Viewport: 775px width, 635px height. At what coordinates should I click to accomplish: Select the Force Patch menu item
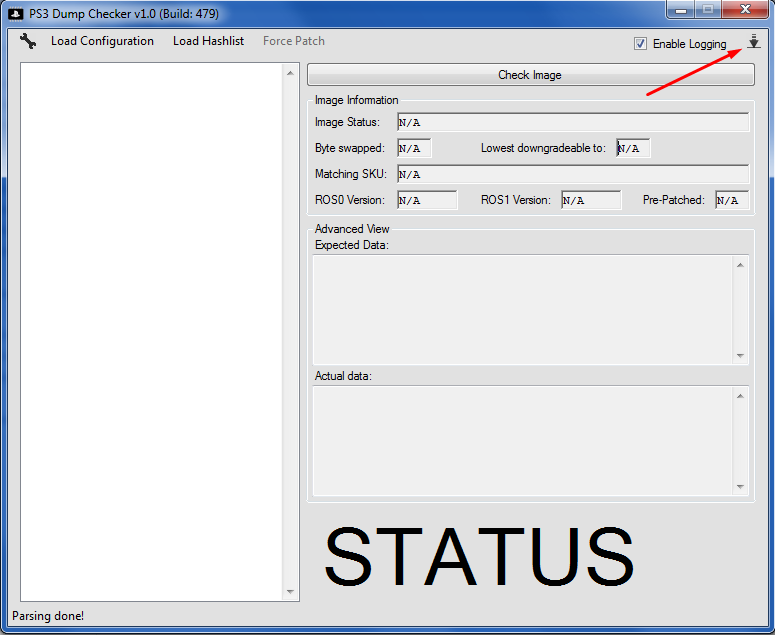[293, 41]
